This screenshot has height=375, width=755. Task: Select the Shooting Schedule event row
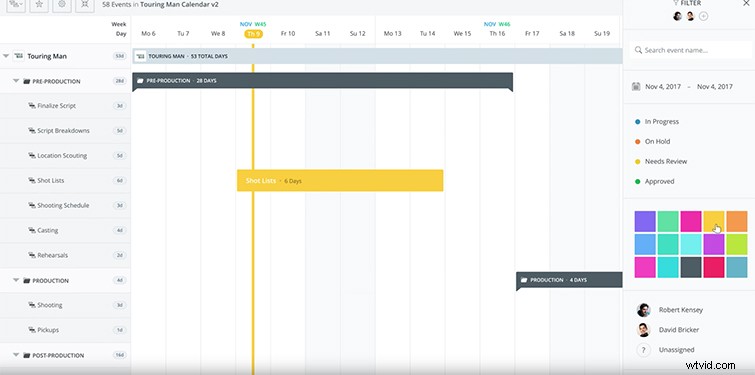pyautogui.click(x=65, y=206)
